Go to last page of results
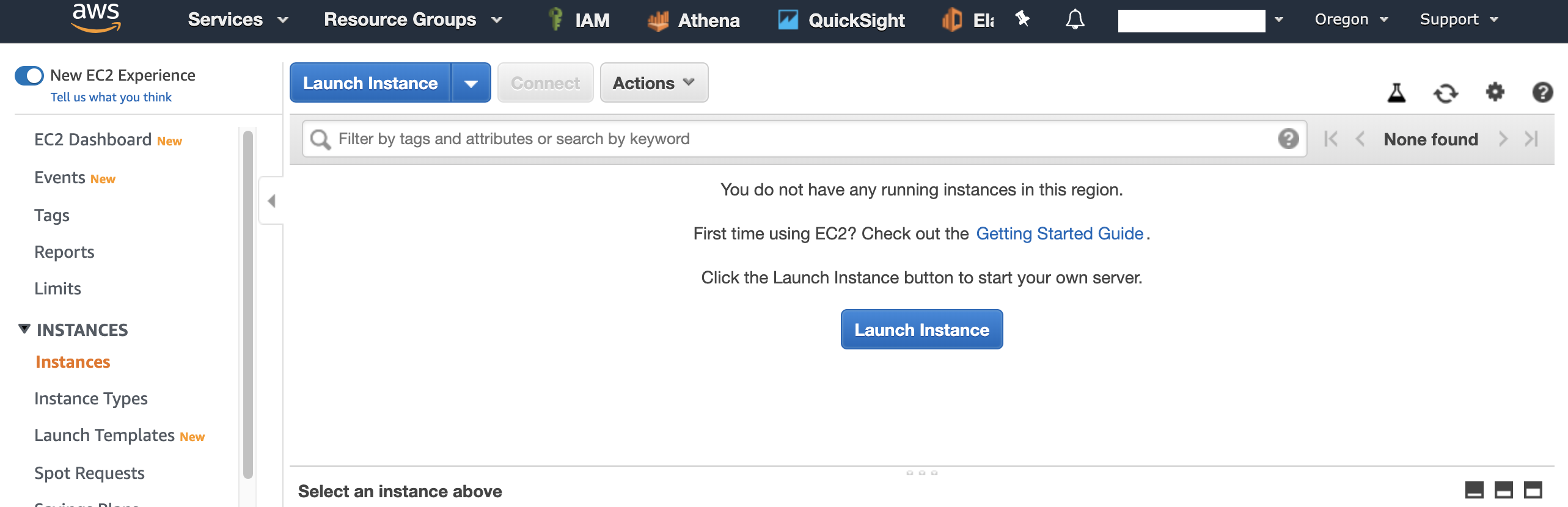1568x507 pixels. 1531,139
